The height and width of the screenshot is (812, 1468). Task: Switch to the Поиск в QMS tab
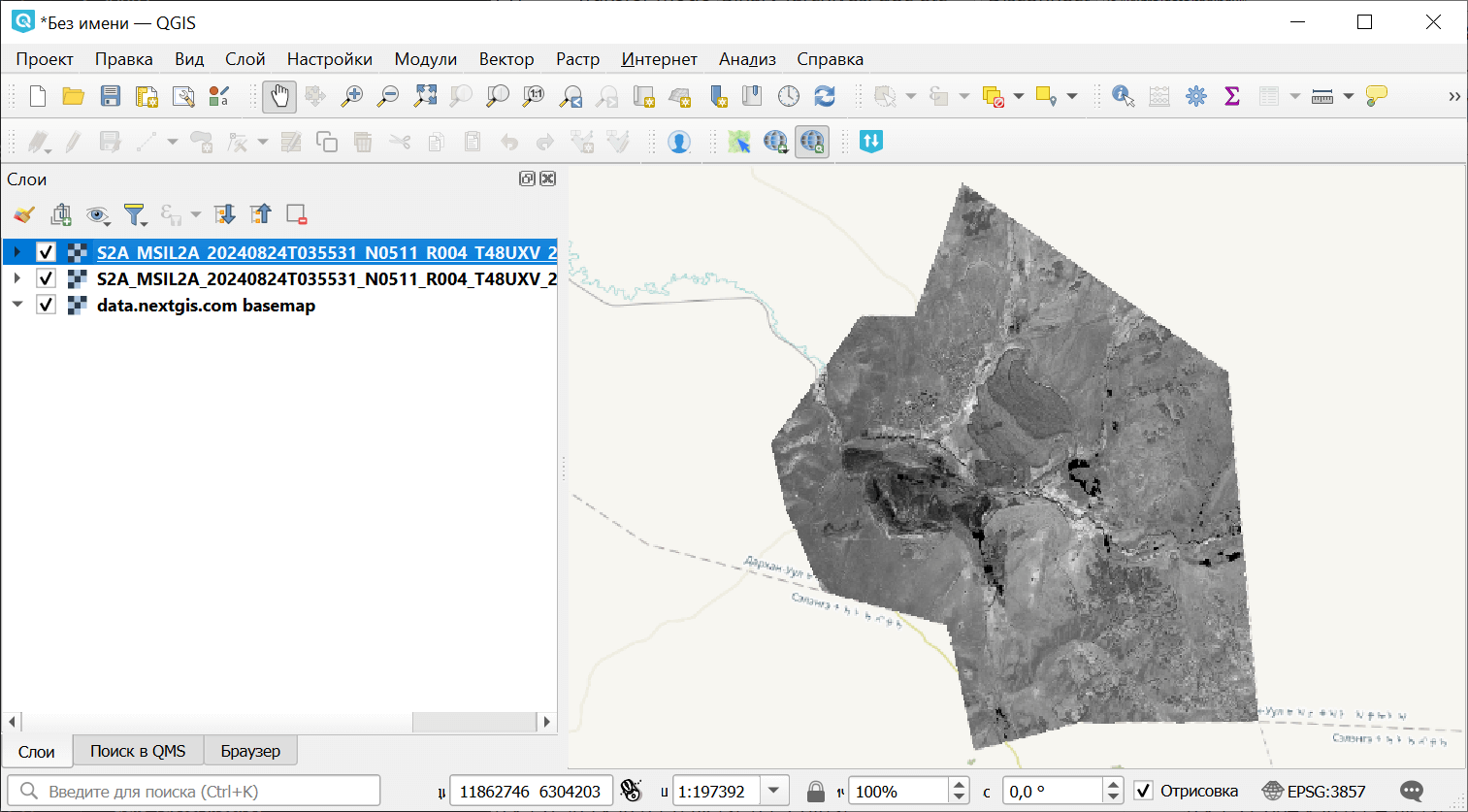138,751
